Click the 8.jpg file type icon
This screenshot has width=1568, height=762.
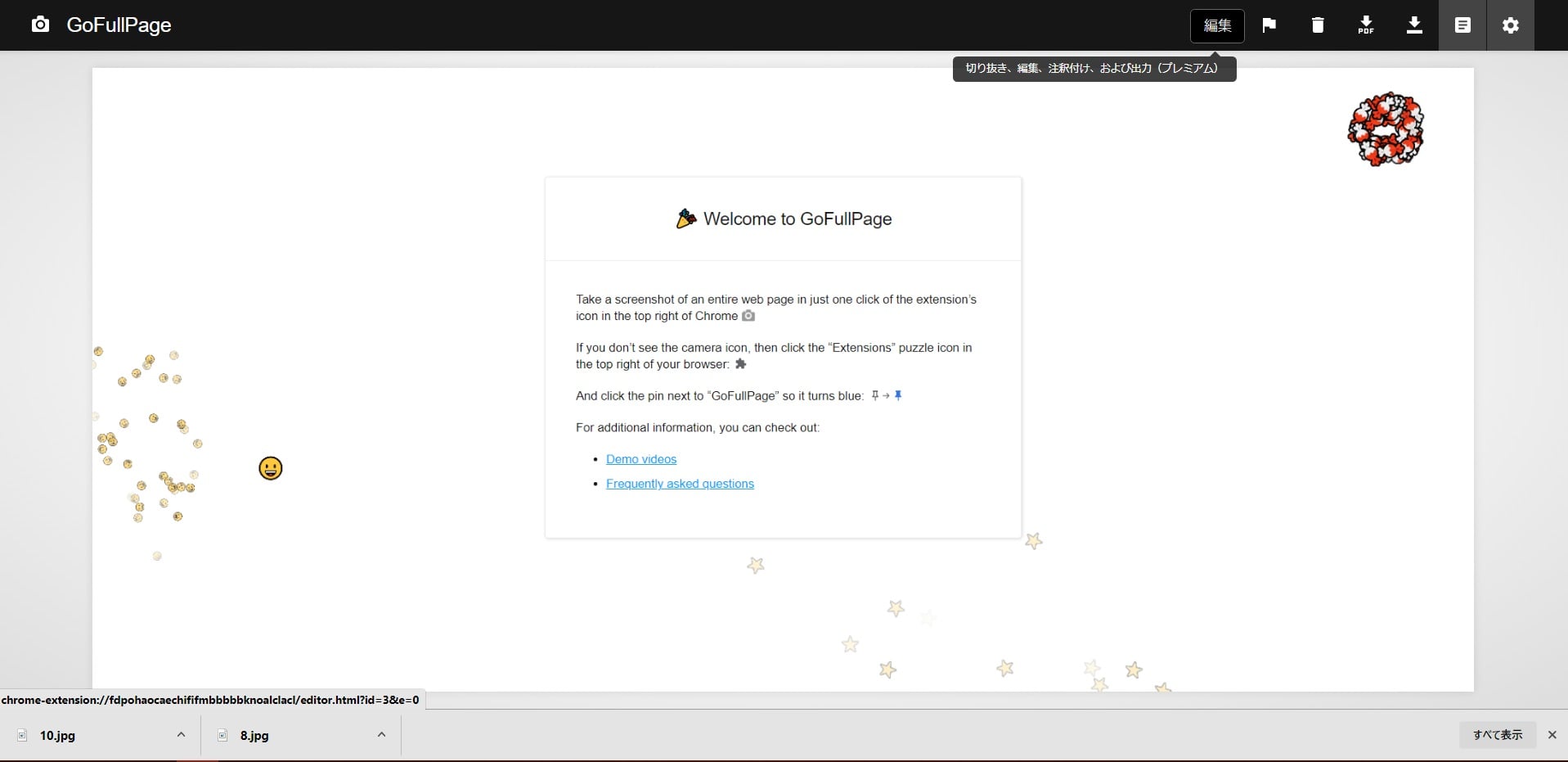coord(222,735)
